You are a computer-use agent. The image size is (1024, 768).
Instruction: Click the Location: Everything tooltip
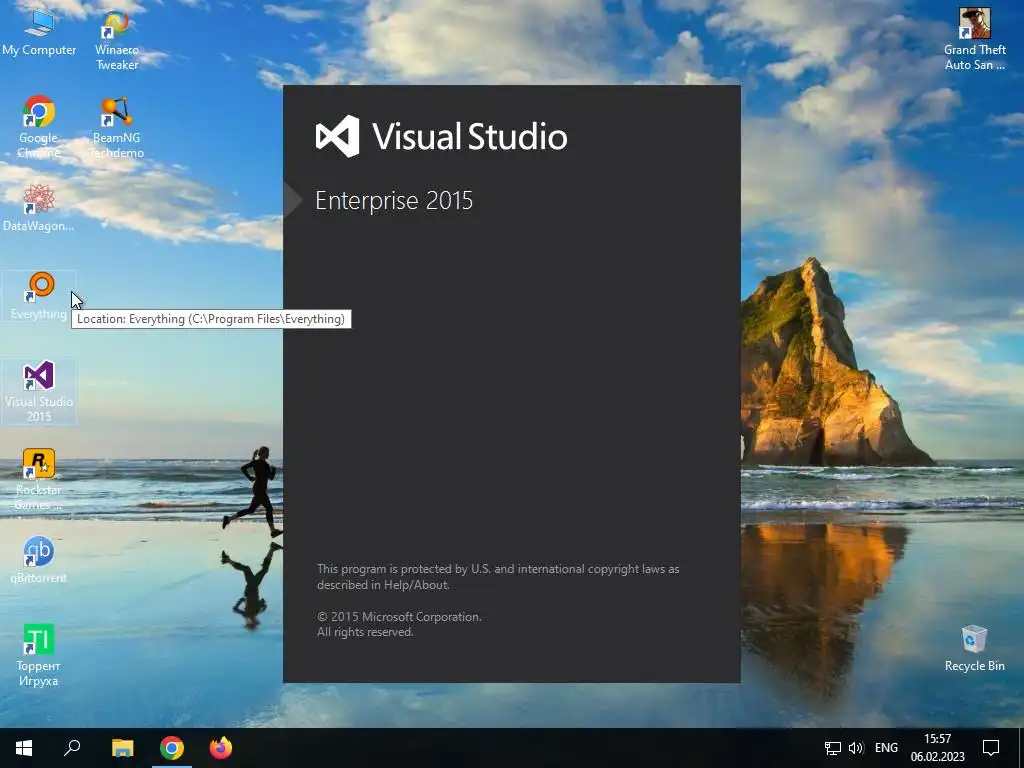click(211, 319)
